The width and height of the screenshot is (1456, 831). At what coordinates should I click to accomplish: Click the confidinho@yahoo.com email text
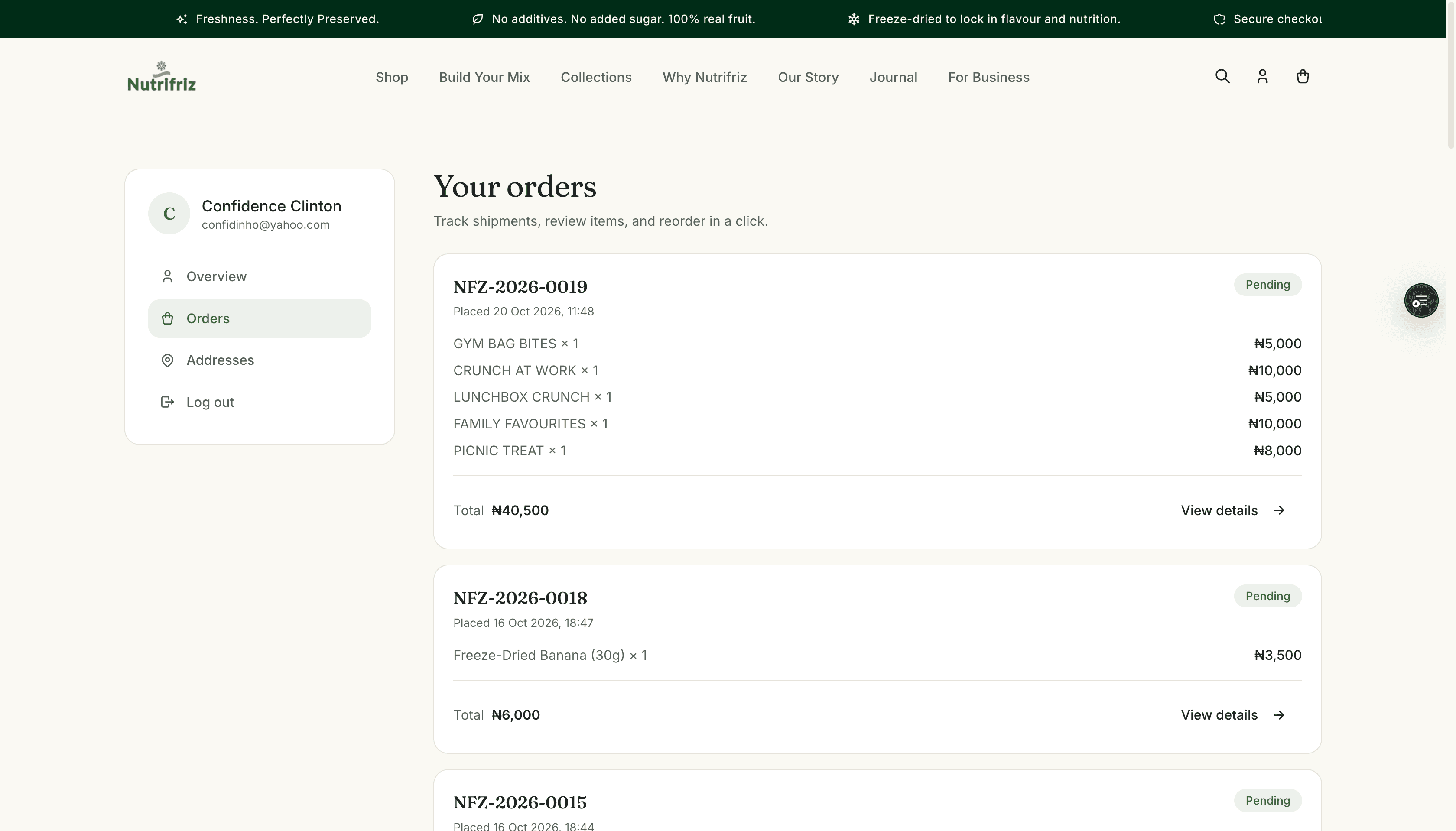pos(265,225)
